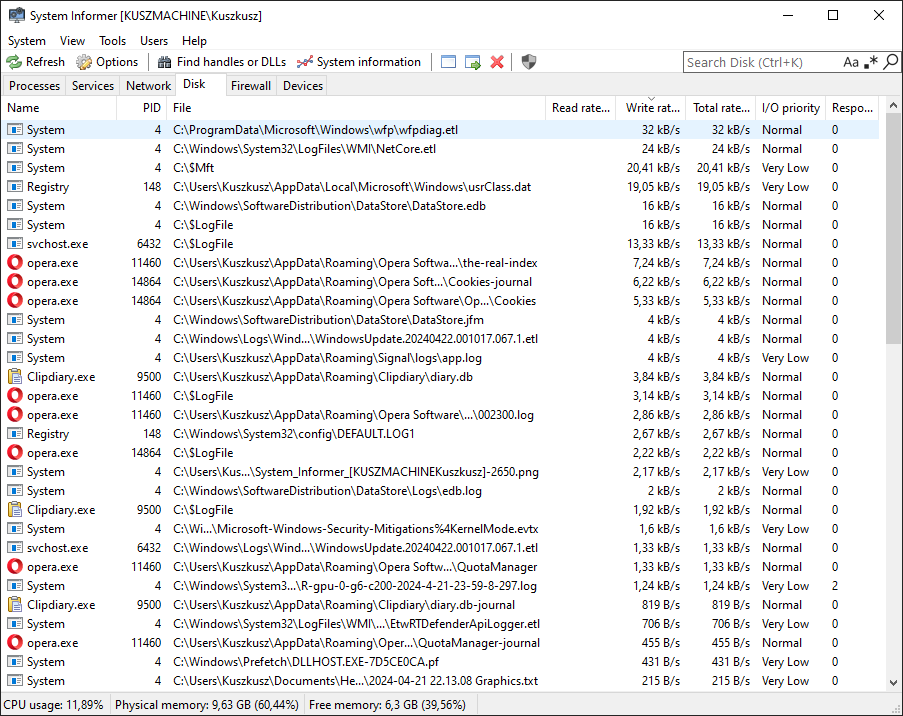903x716 pixels.
Task: Click Opera icon on 002300.log row
Action: click(x=15, y=415)
